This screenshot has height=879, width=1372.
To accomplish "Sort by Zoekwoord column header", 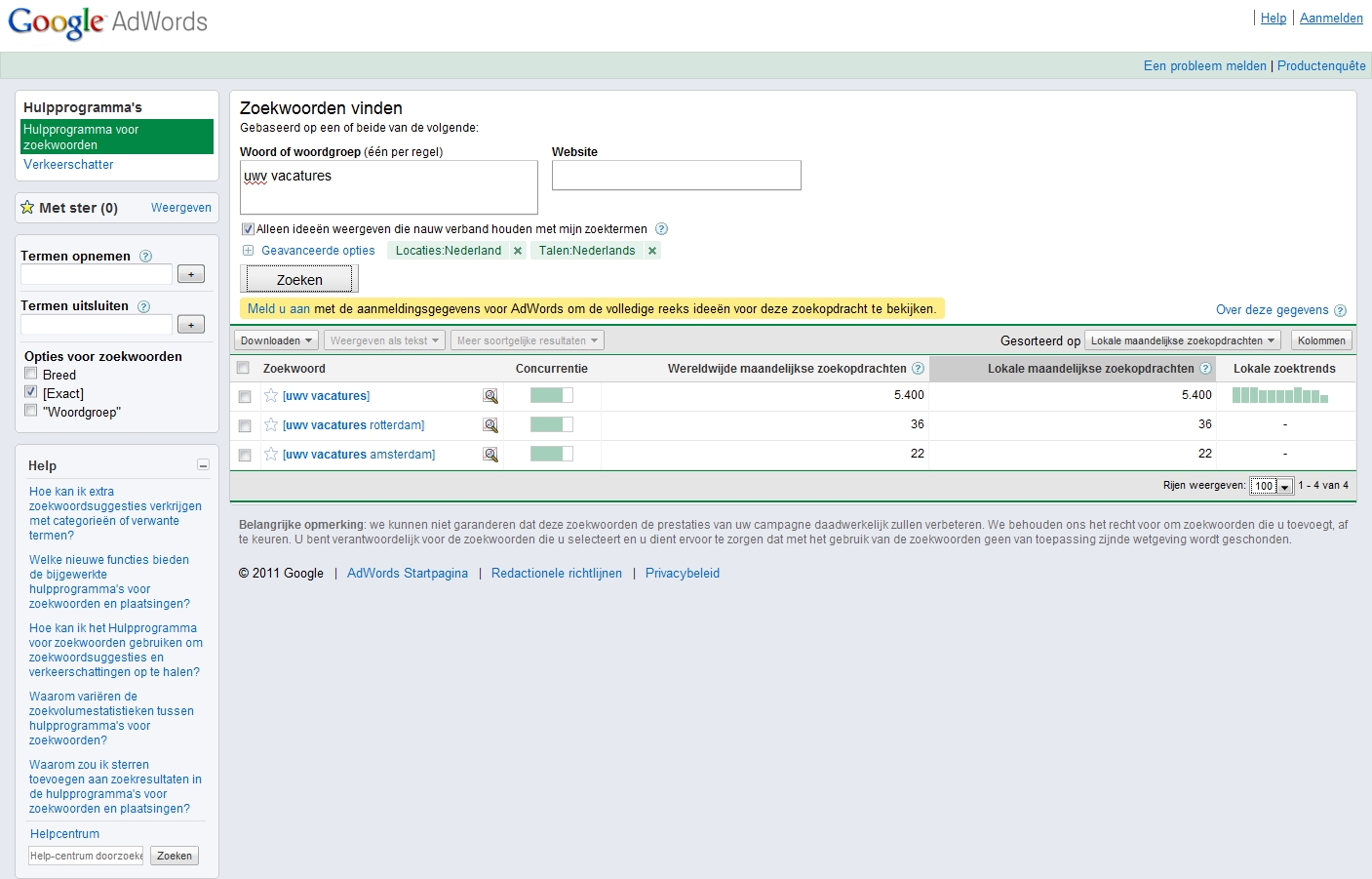I will tap(294, 369).
